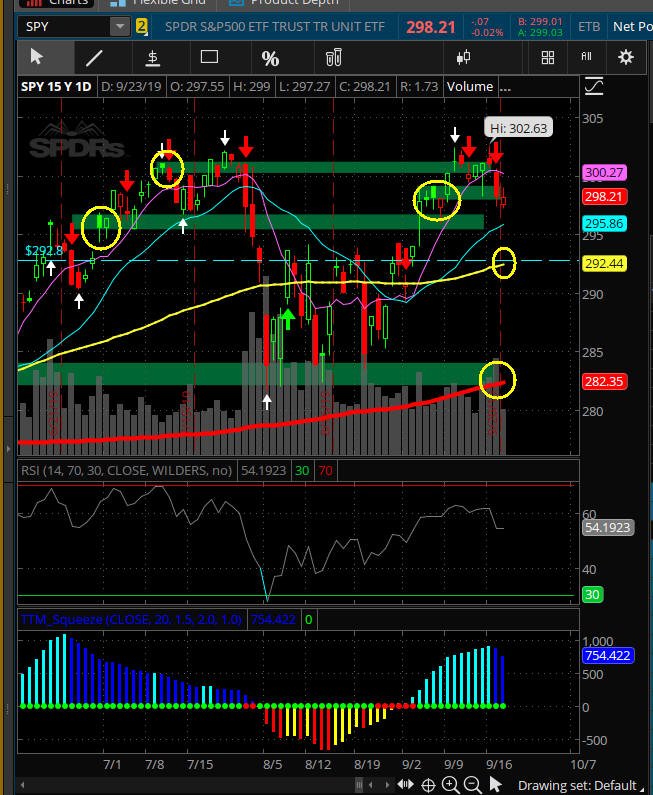Toggle the percent icon in the toolbar
The width and height of the screenshot is (653, 795).
270,59
